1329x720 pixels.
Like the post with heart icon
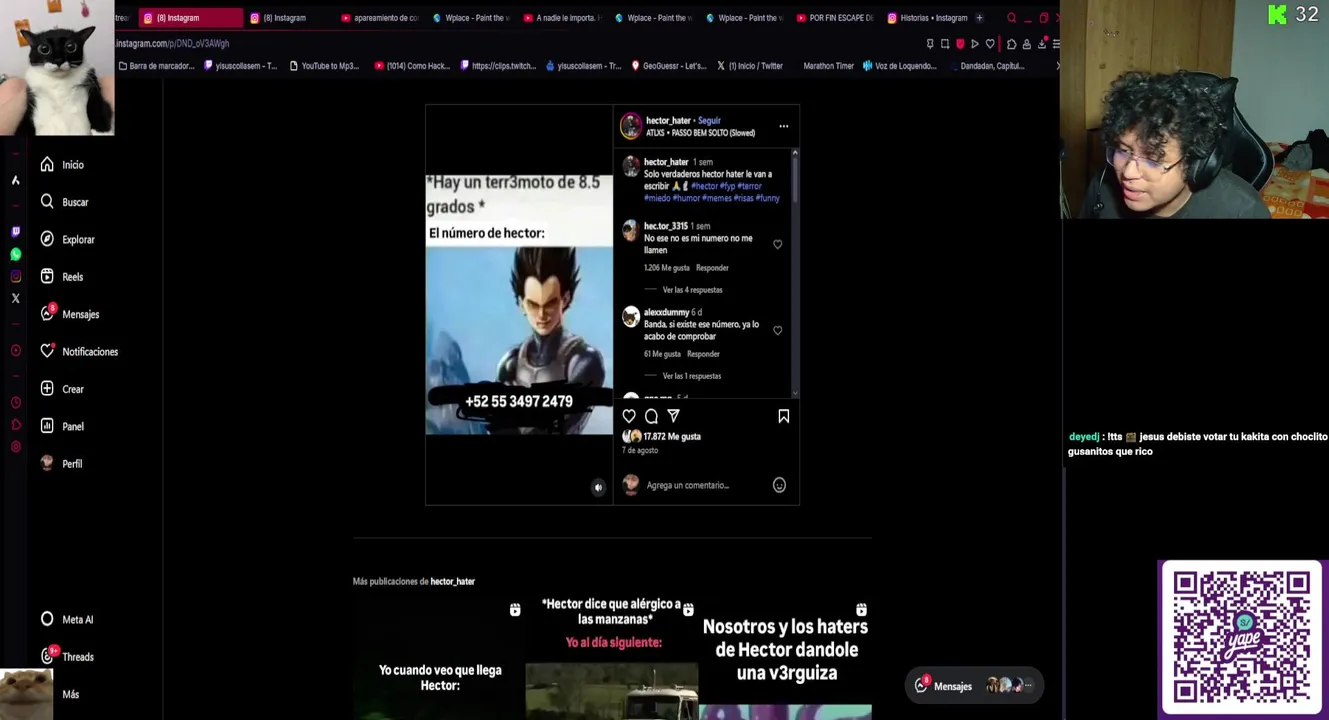point(629,416)
